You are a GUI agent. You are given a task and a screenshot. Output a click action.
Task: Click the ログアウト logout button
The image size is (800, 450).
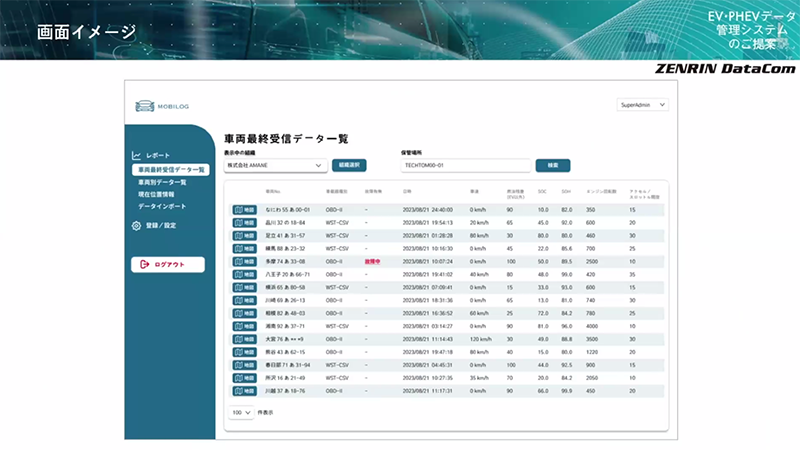pyautogui.click(x=168, y=264)
